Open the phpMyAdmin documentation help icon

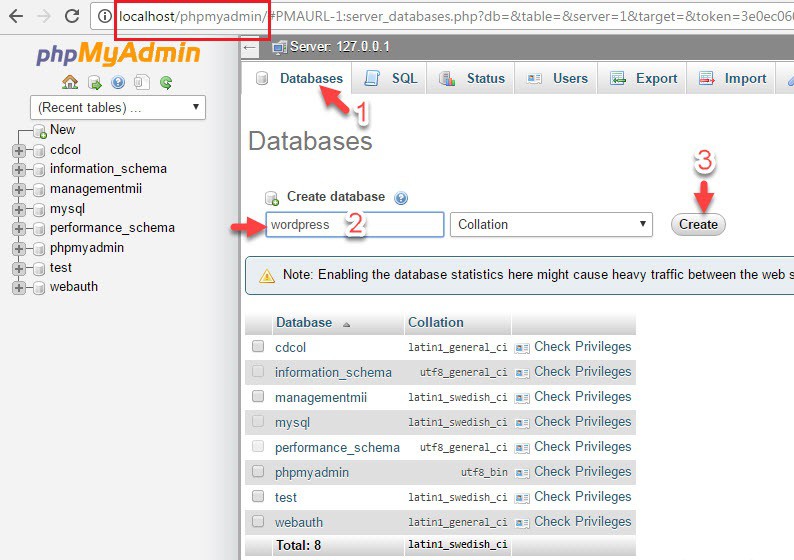point(118,83)
